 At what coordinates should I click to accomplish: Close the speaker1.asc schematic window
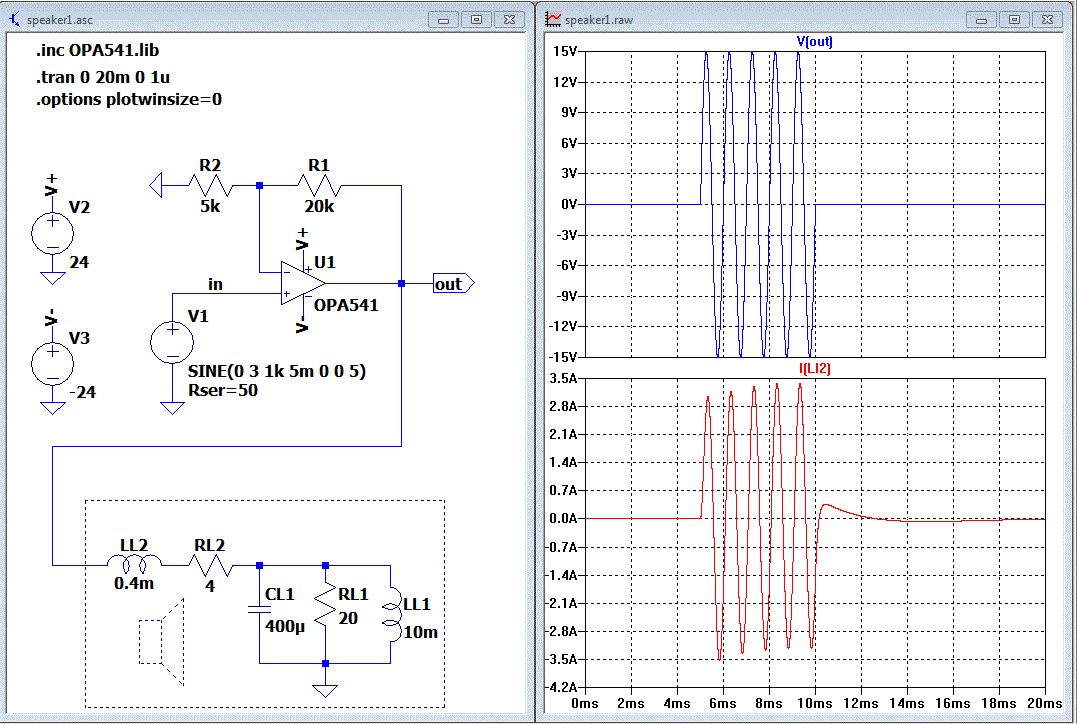pyautogui.click(x=508, y=19)
